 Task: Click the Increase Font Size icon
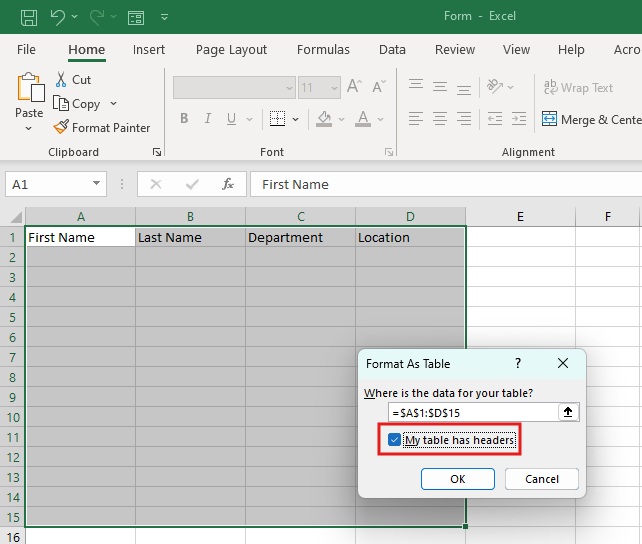click(x=354, y=86)
